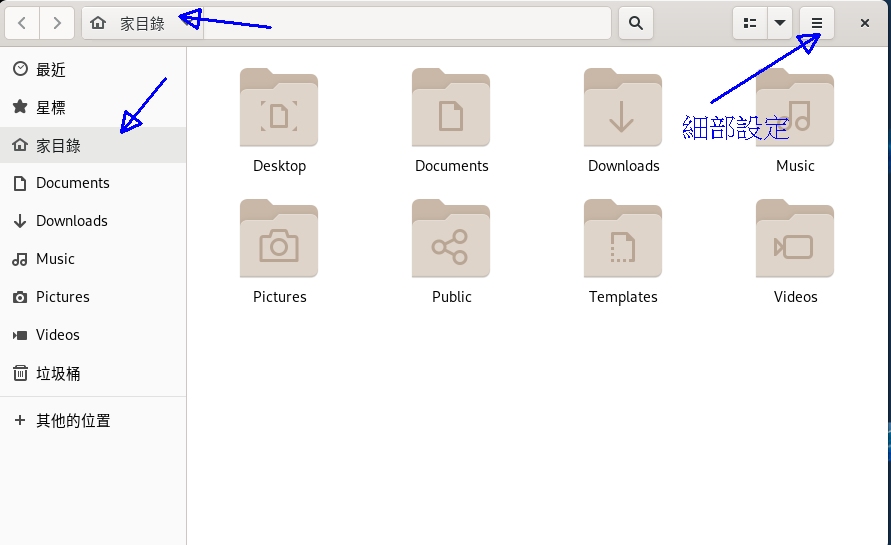891x545 pixels.
Task: Select 星標 starred items in sidebar
Action: 51,107
